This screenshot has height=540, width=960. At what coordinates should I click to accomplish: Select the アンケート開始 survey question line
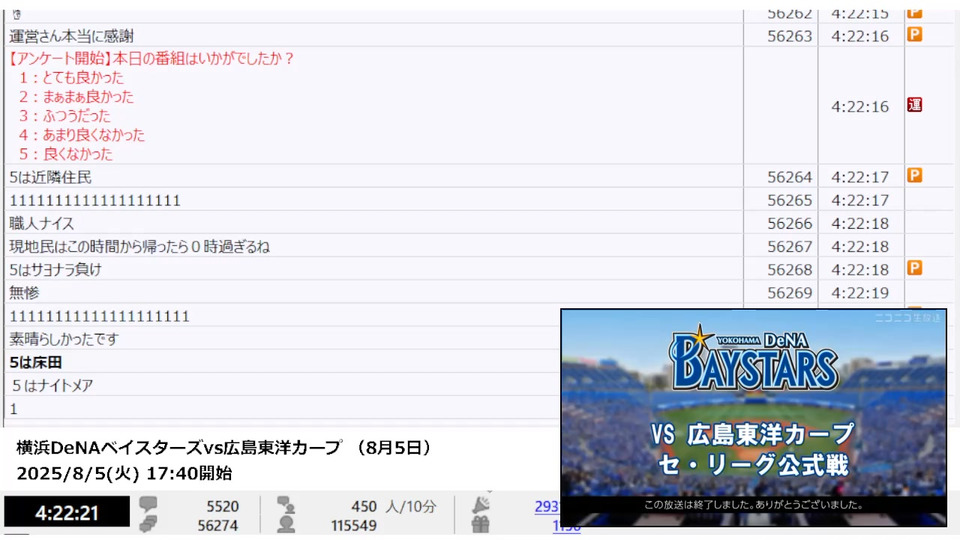click(x=151, y=58)
